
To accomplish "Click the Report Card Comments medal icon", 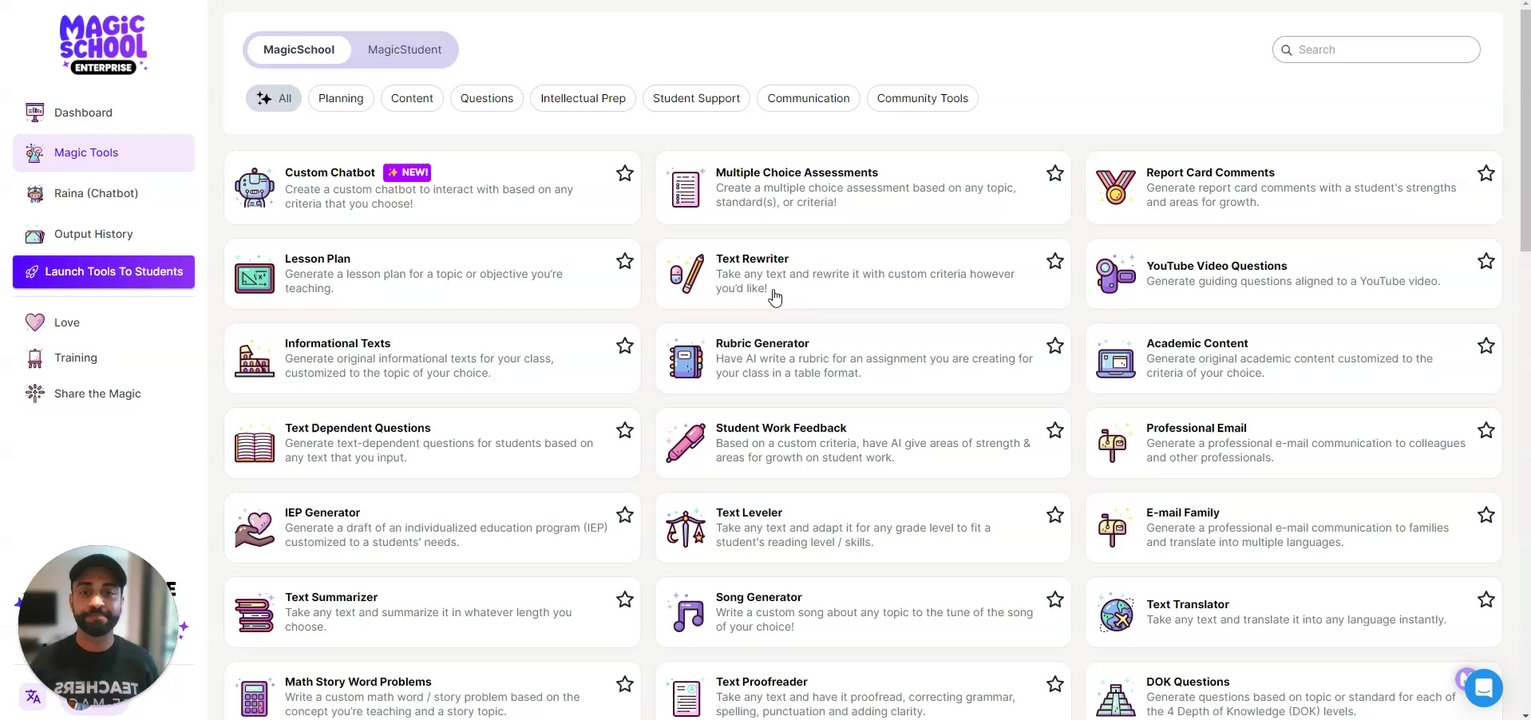I will coord(1115,188).
